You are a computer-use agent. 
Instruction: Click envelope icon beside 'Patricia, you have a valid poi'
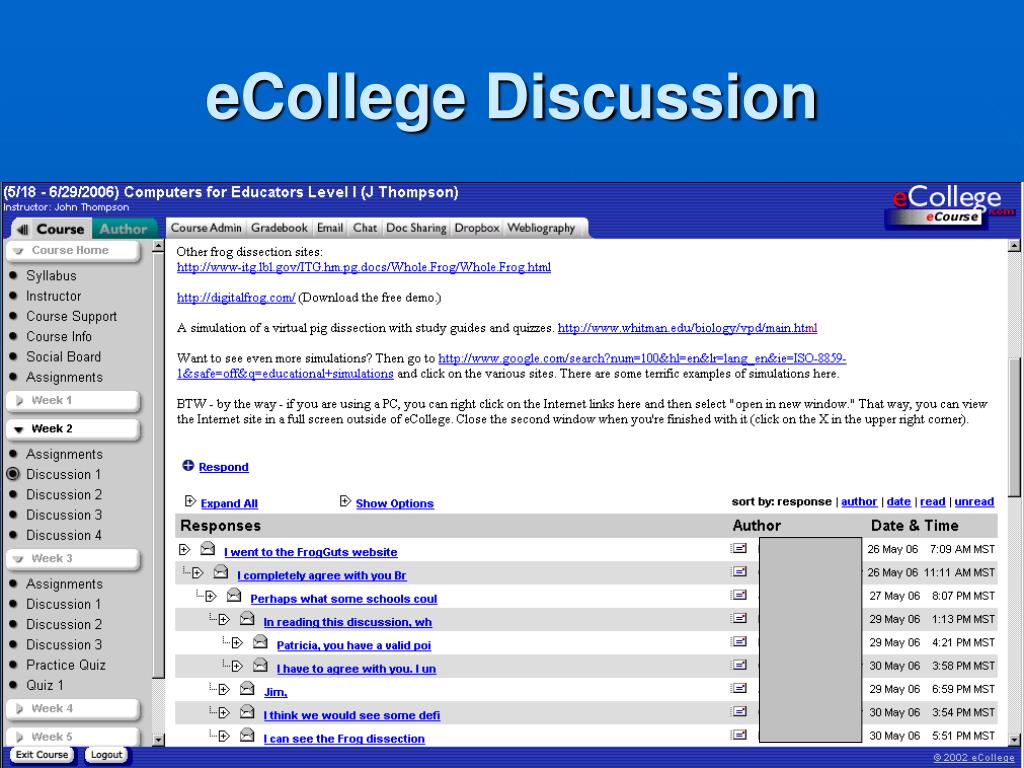pyautogui.click(x=260, y=642)
